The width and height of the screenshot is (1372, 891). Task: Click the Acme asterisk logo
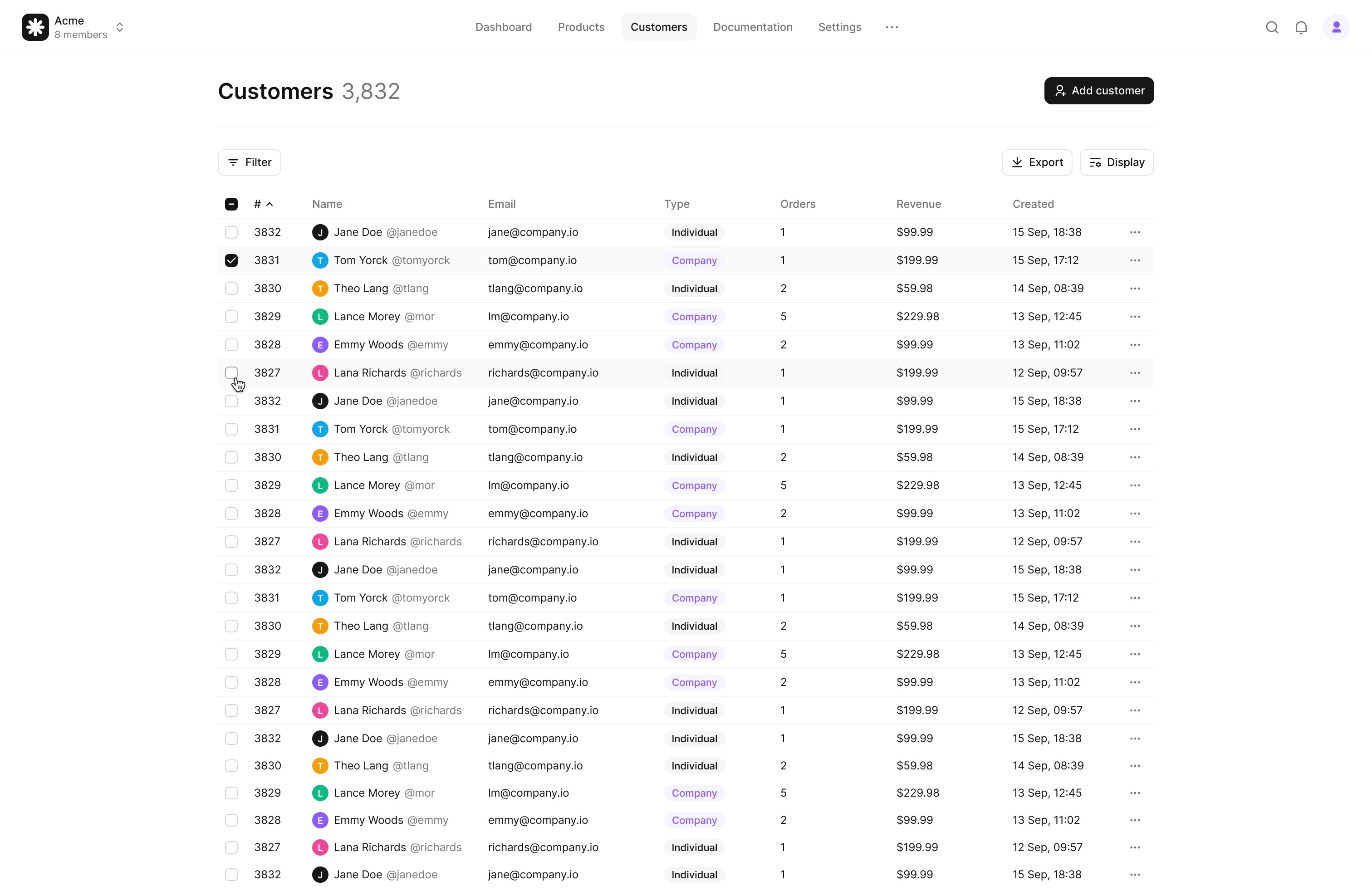pos(35,27)
